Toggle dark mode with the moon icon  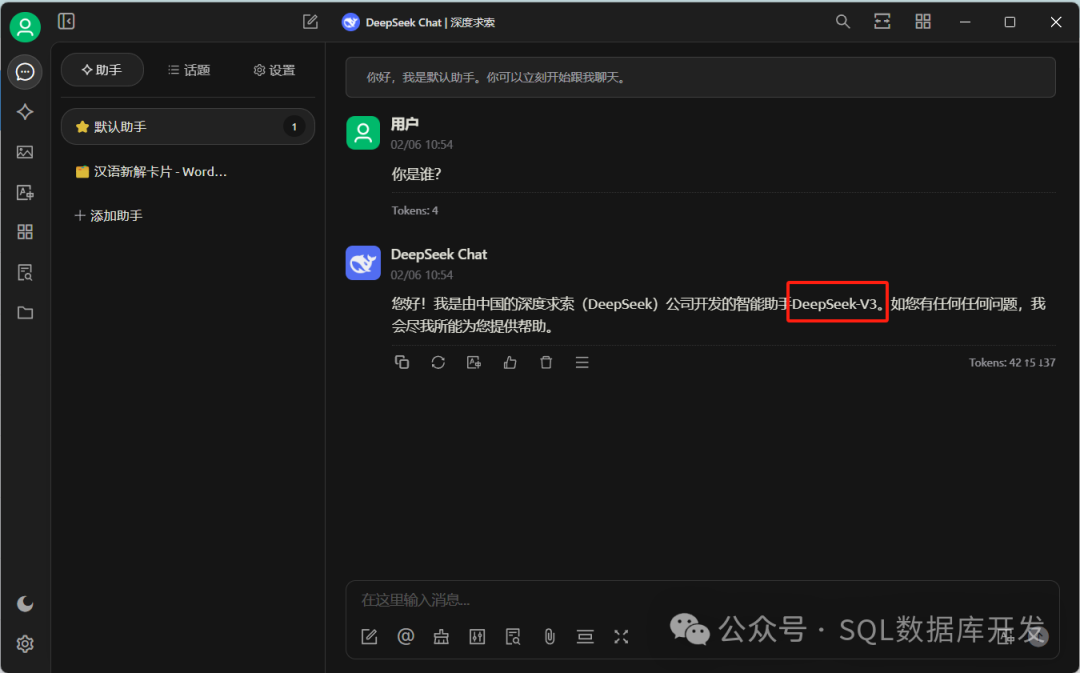click(x=25, y=603)
